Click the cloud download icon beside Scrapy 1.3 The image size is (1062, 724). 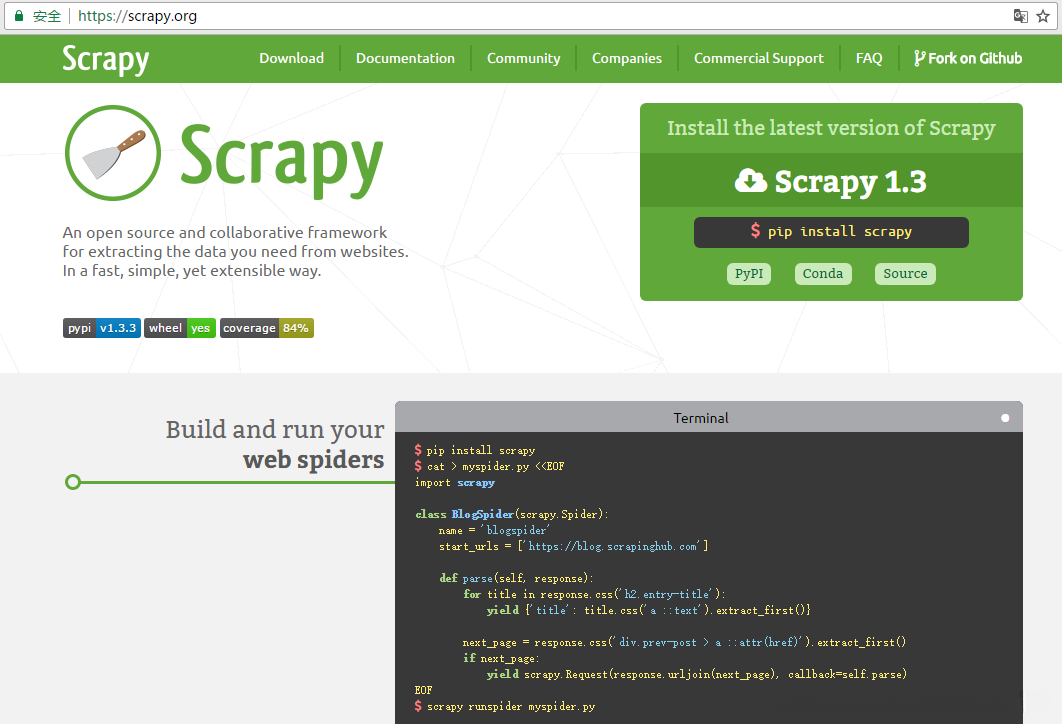pyautogui.click(x=750, y=181)
